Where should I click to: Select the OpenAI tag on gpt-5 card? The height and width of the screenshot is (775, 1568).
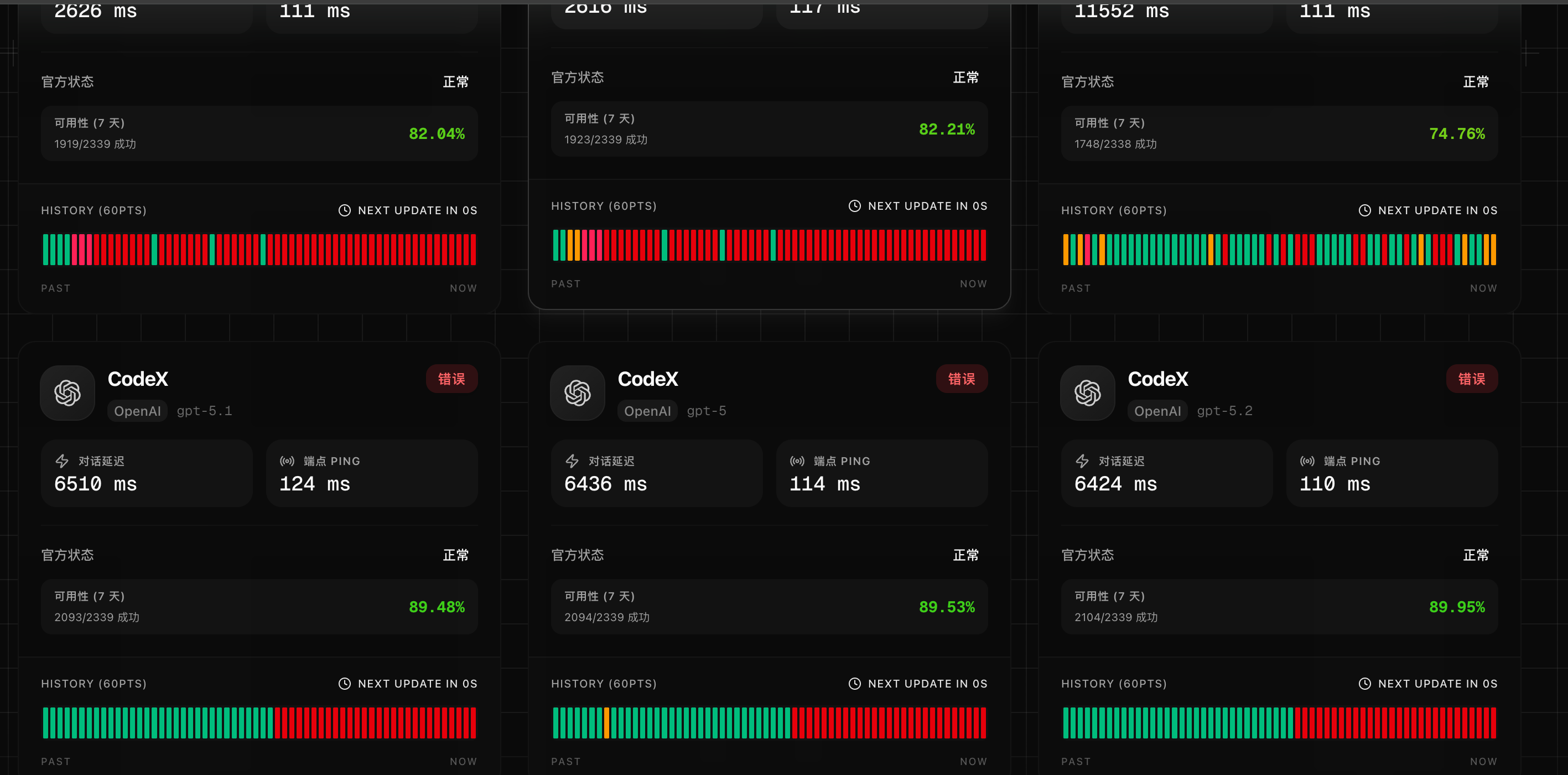pos(647,411)
